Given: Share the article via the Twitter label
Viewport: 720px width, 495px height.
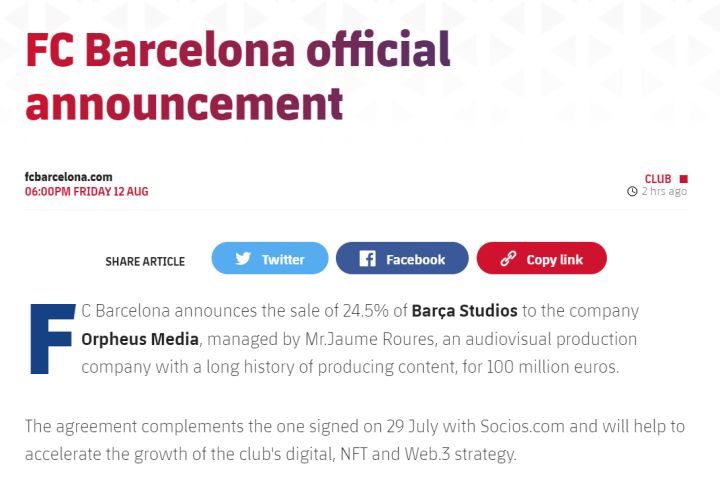Looking at the screenshot, I should 283,259.
